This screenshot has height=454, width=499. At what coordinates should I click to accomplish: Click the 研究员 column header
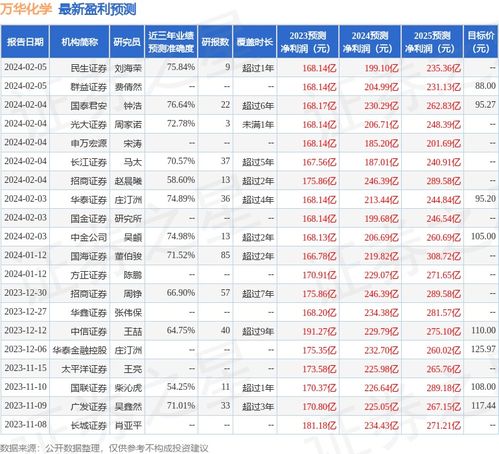tap(127, 42)
